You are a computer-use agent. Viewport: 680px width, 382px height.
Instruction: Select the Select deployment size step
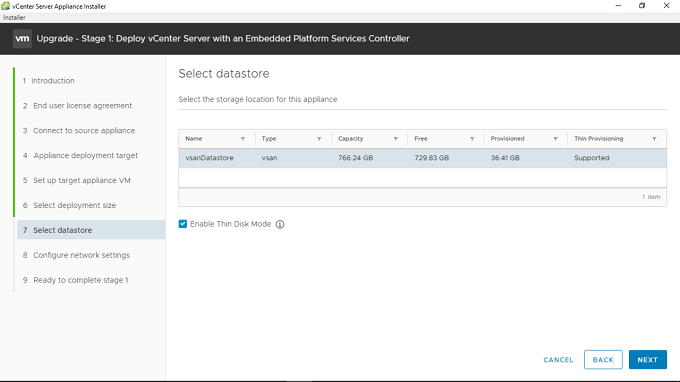69,205
